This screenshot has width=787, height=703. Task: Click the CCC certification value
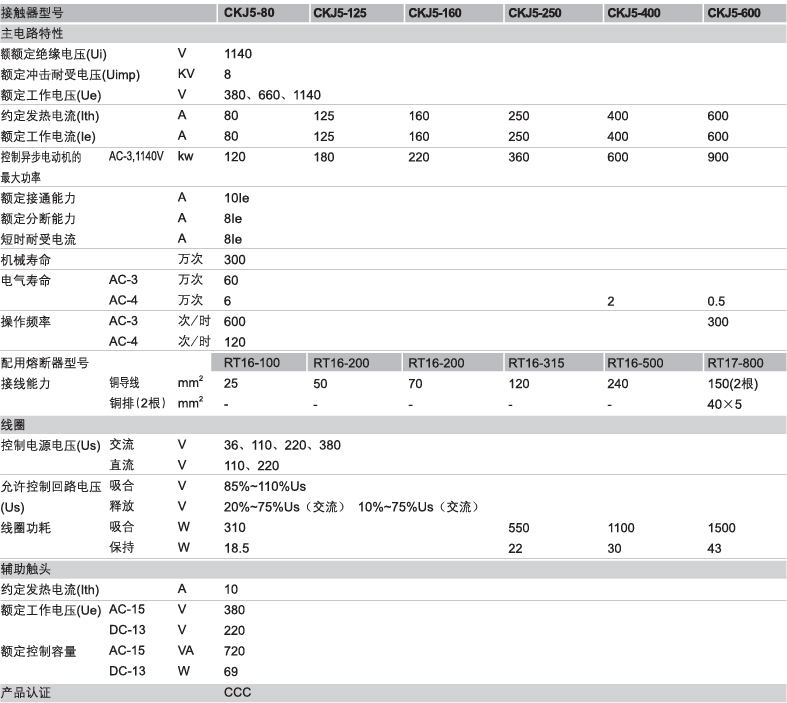coord(238,692)
